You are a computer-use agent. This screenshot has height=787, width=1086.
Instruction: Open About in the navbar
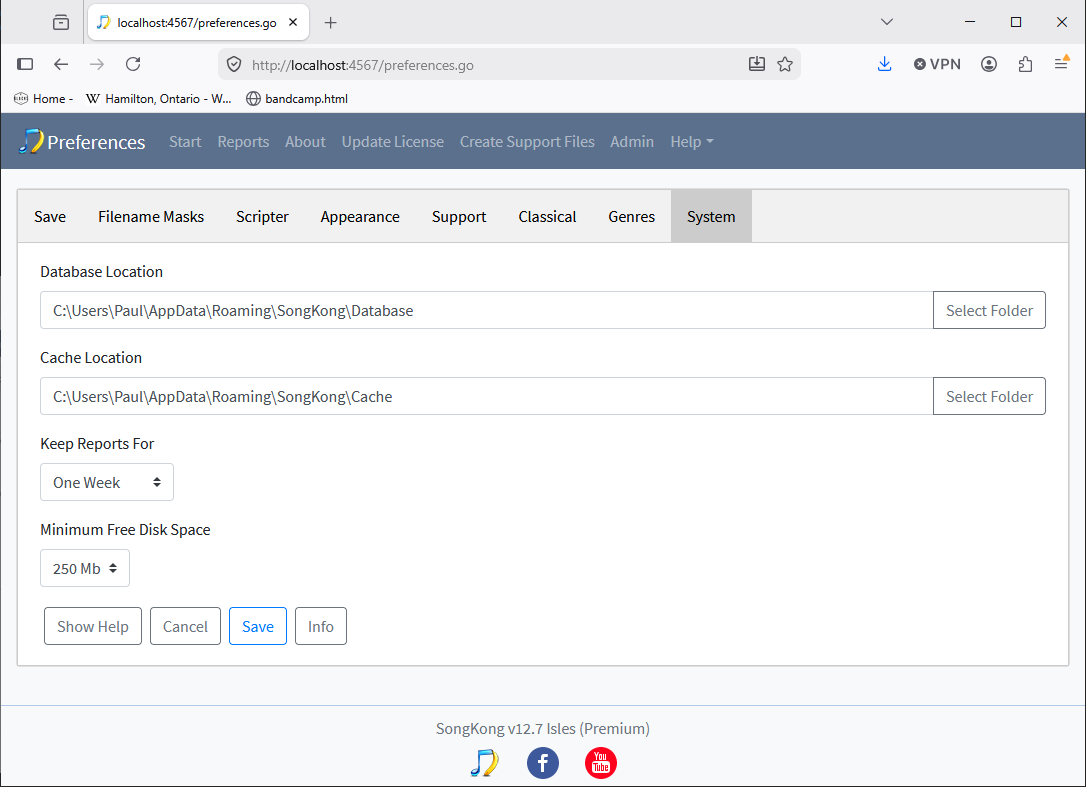(x=305, y=142)
